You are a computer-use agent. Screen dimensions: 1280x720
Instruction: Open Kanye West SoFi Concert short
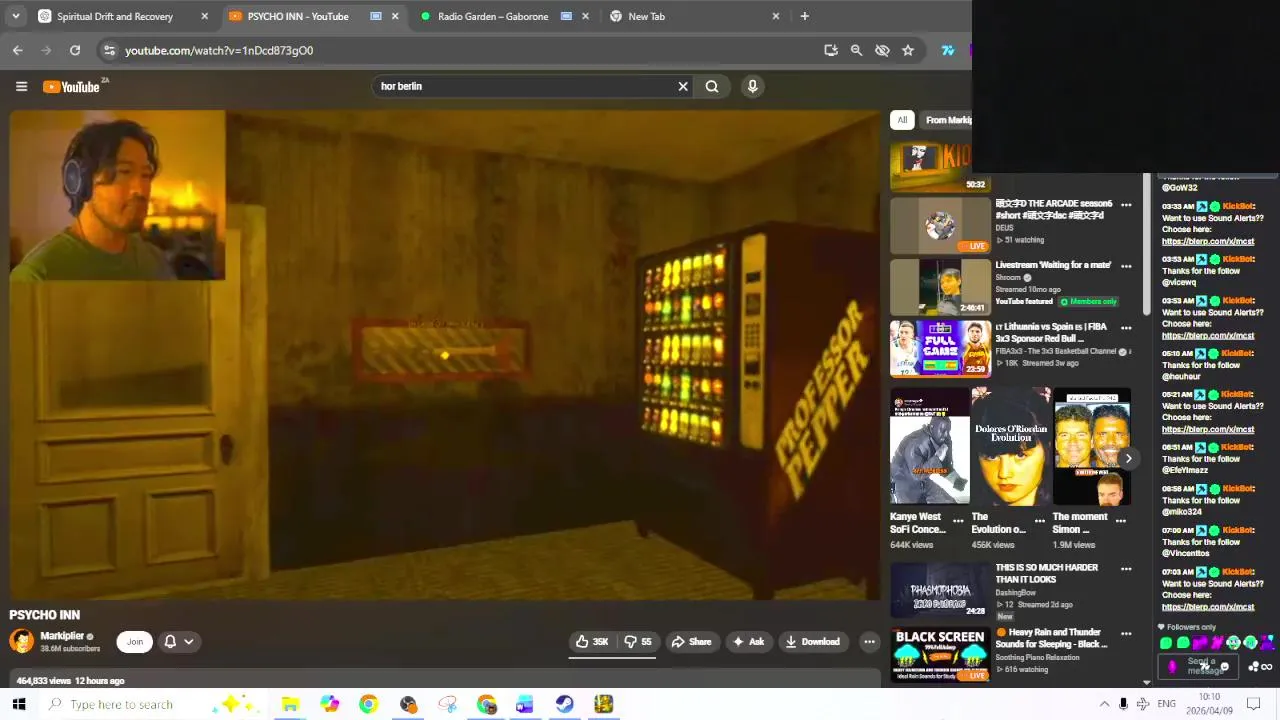point(929,446)
